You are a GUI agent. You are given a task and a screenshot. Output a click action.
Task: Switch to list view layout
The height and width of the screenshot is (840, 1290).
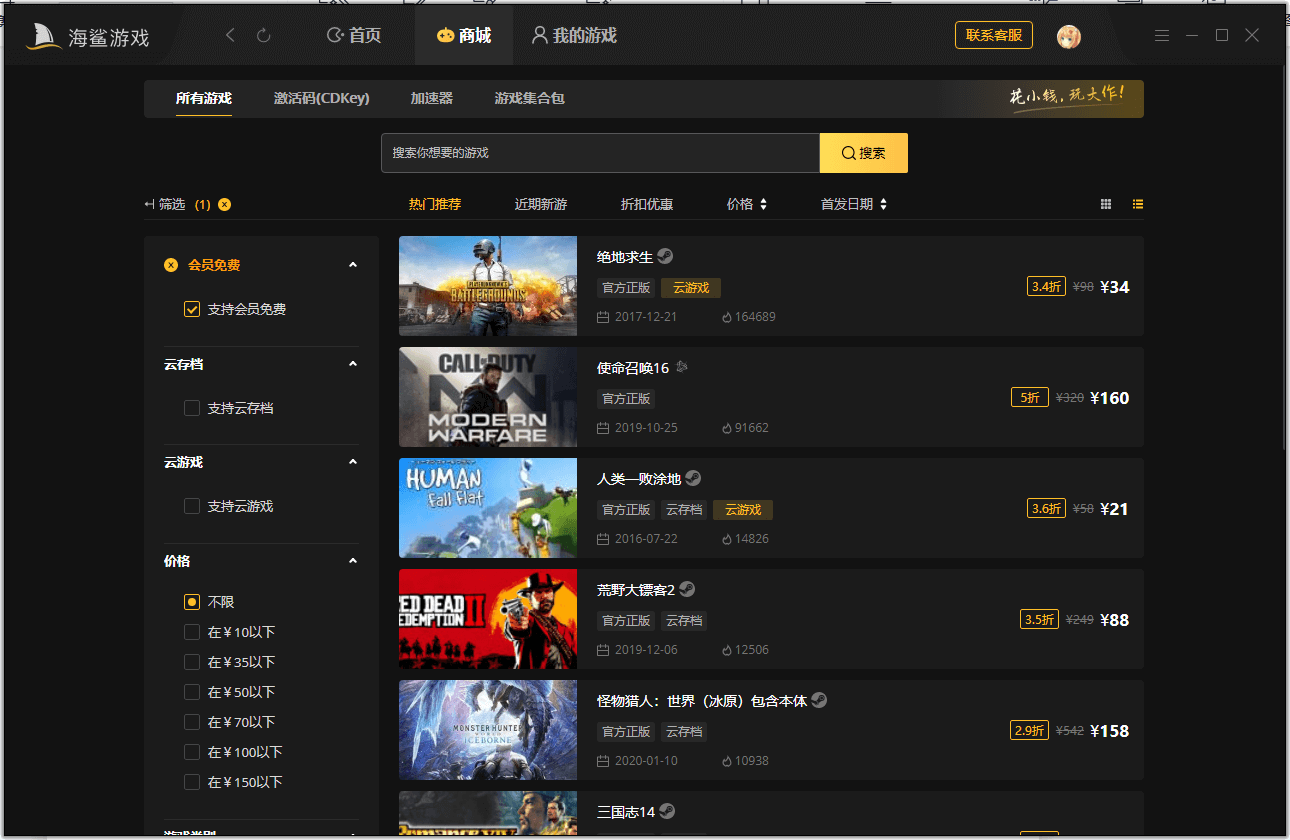point(1137,203)
